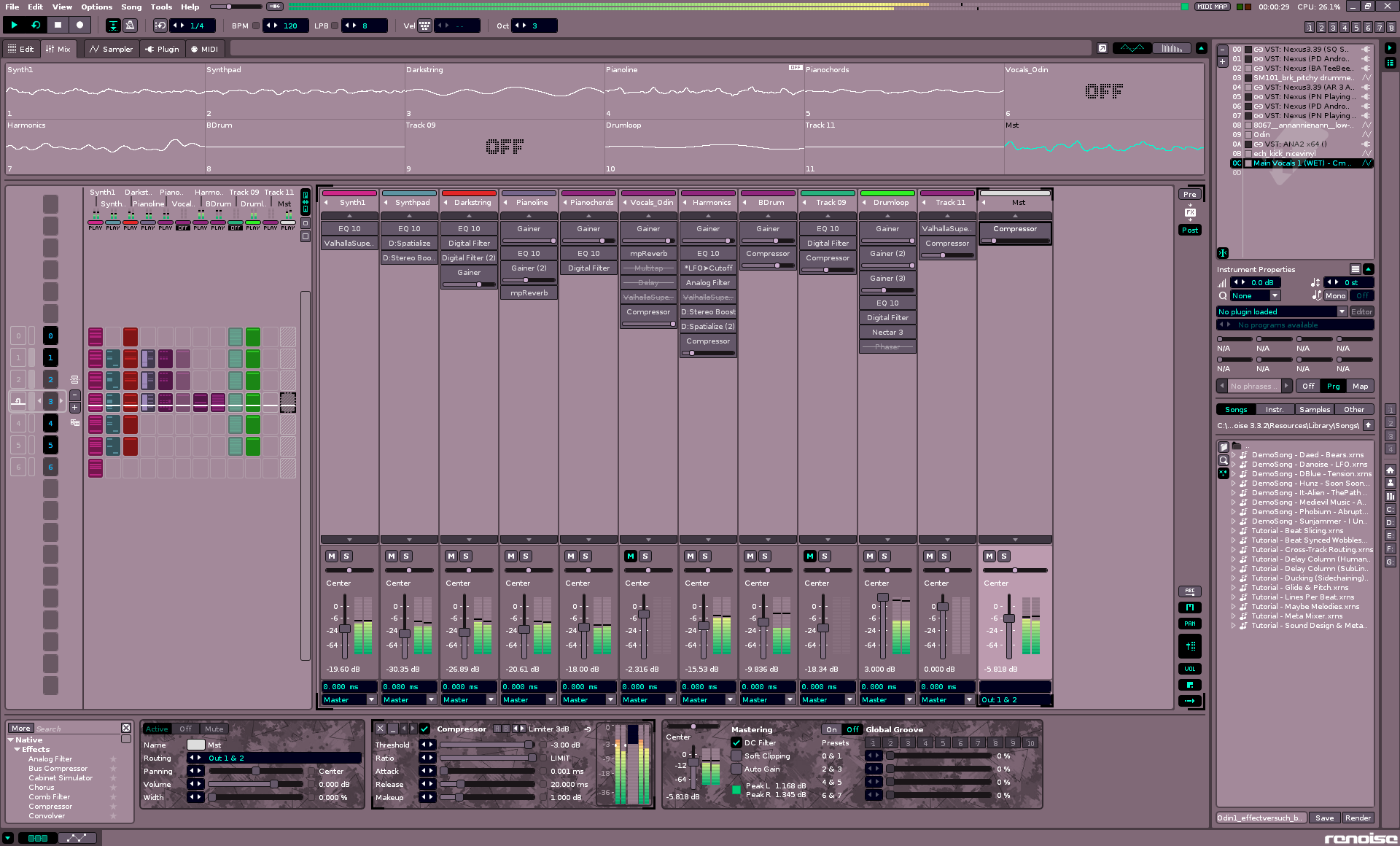Unmute the Track 09 mixer channel
The height and width of the screenshot is (846, 1400).
point(810,556)
